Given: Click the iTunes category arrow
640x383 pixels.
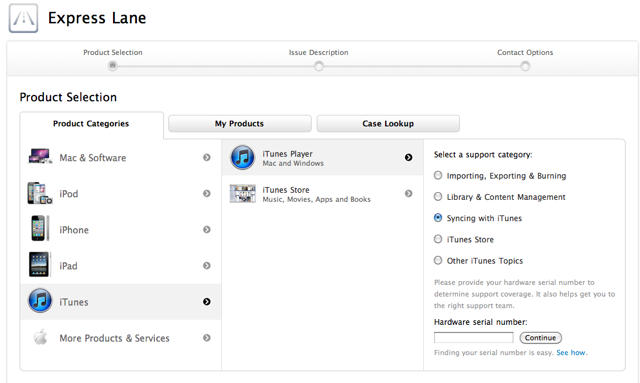Looking at the screenshot, I should [207, 301].
